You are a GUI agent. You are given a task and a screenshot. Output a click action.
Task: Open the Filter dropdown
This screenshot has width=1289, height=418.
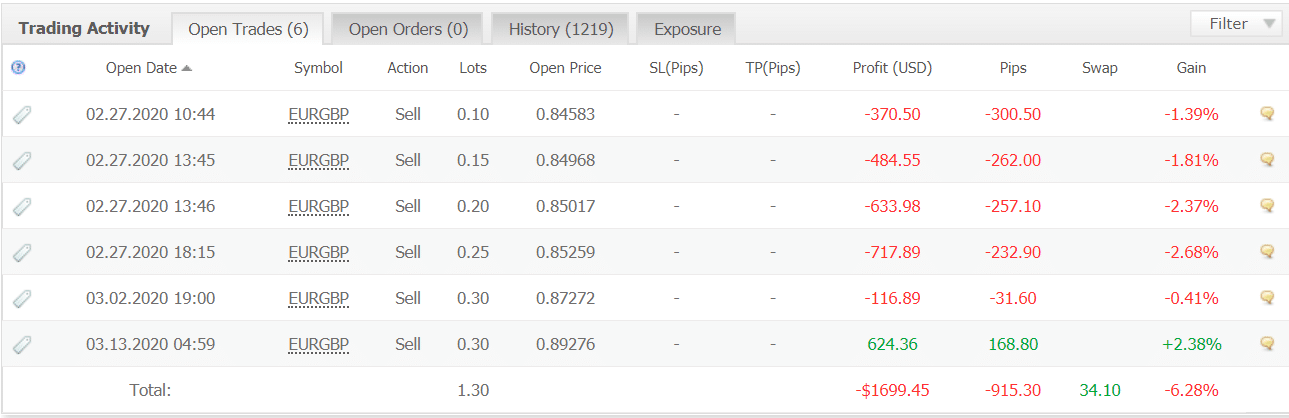click(1236, 24)
